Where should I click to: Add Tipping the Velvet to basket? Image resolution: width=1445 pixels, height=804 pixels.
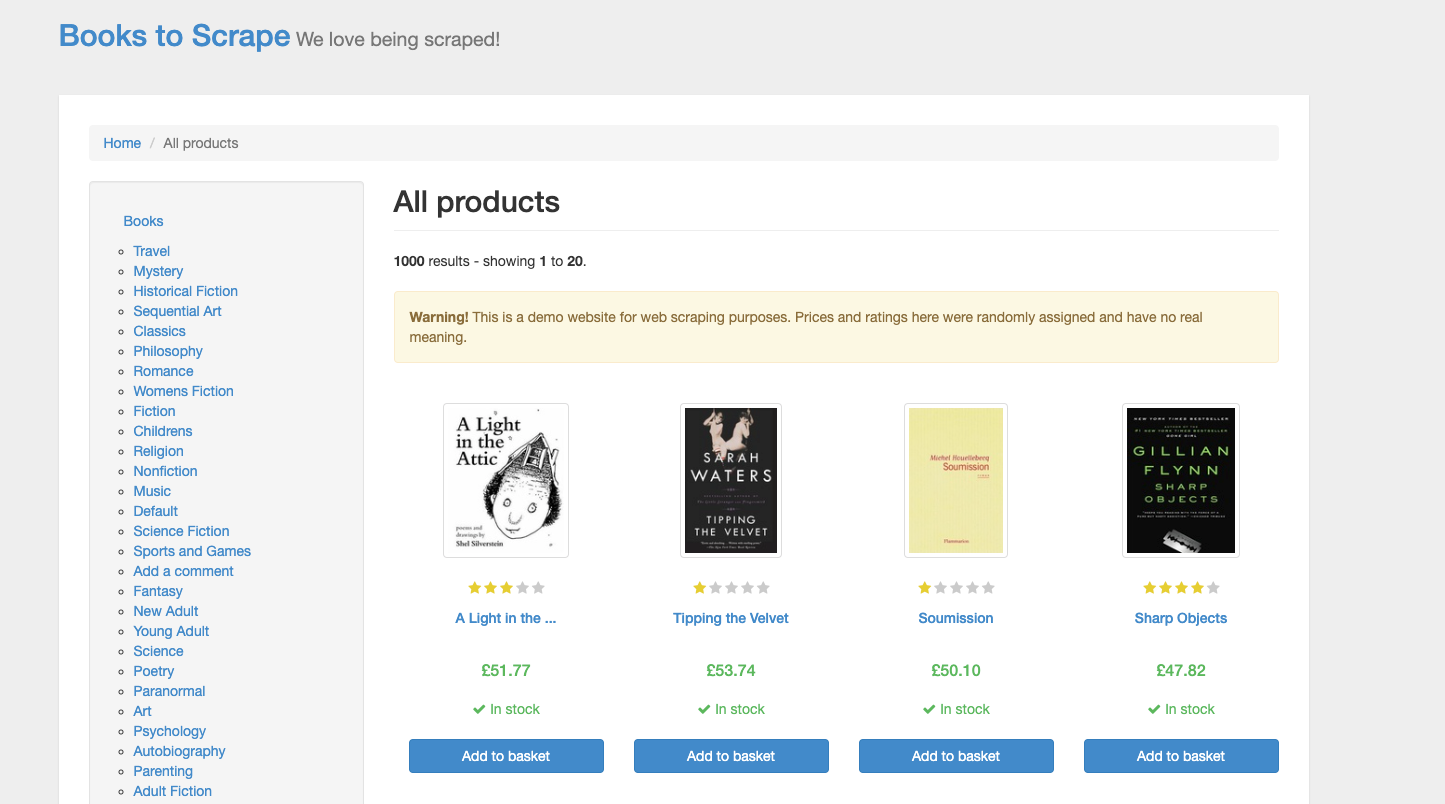731,756
